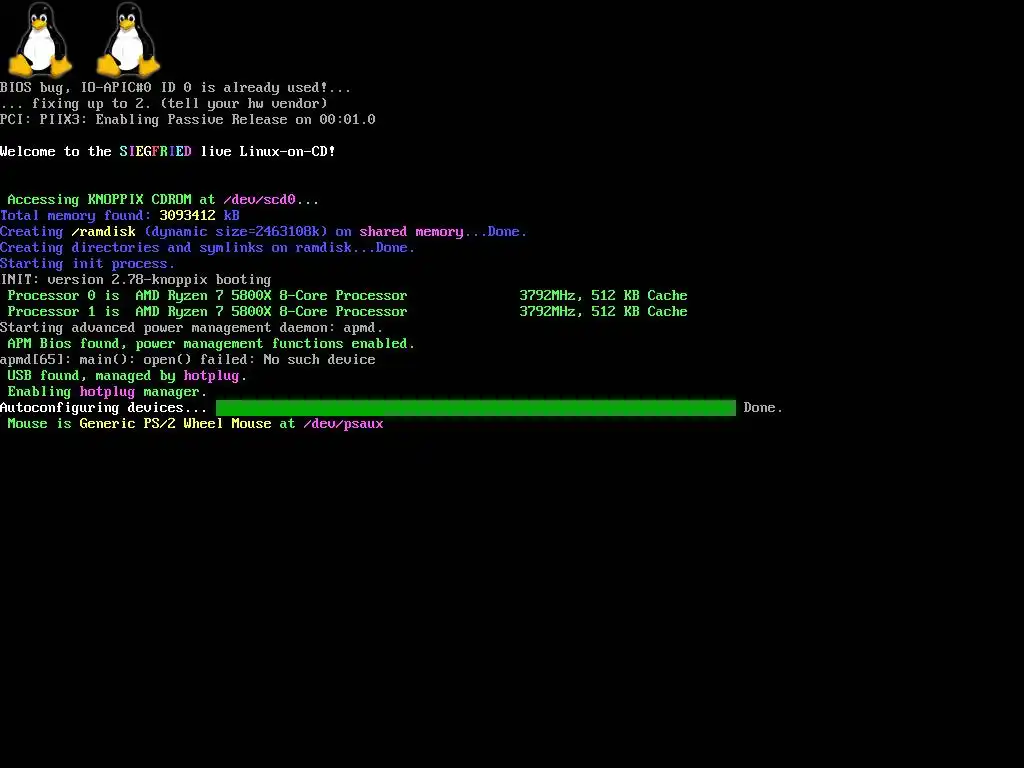Select the memory value 3093412
The image size is (1024, 768).
click(x=187, y=216)
